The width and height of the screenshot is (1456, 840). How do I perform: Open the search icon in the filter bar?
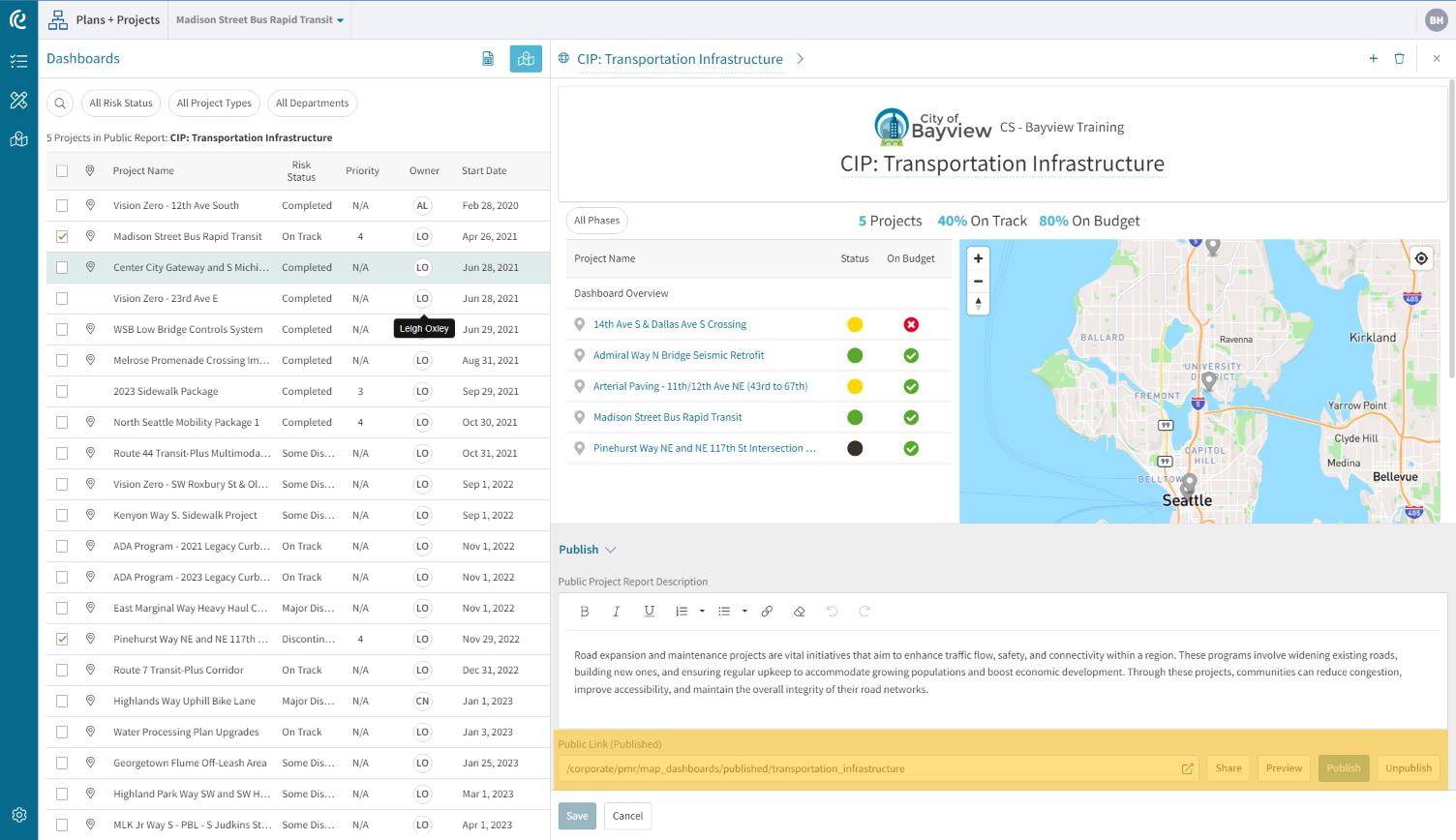[x=59, y=103]
